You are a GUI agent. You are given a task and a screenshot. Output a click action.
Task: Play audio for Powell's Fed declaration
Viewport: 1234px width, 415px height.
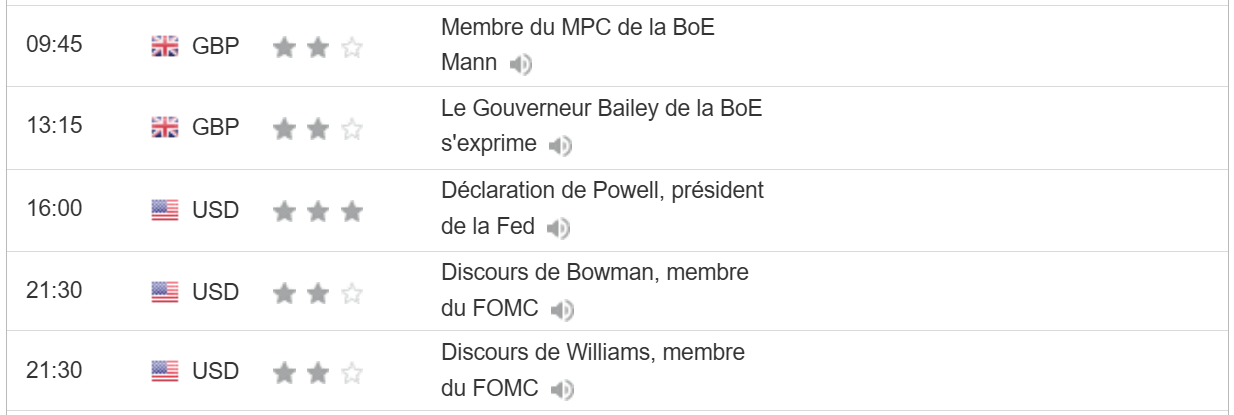[x=558, y=229]
